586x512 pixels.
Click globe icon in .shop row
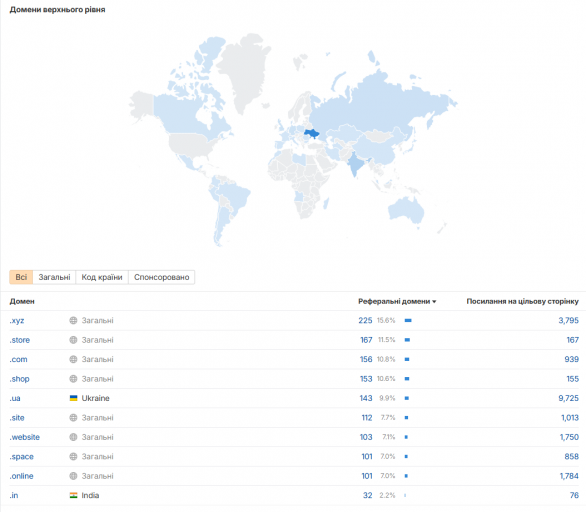pyautogui.click(x=73, y=379)
